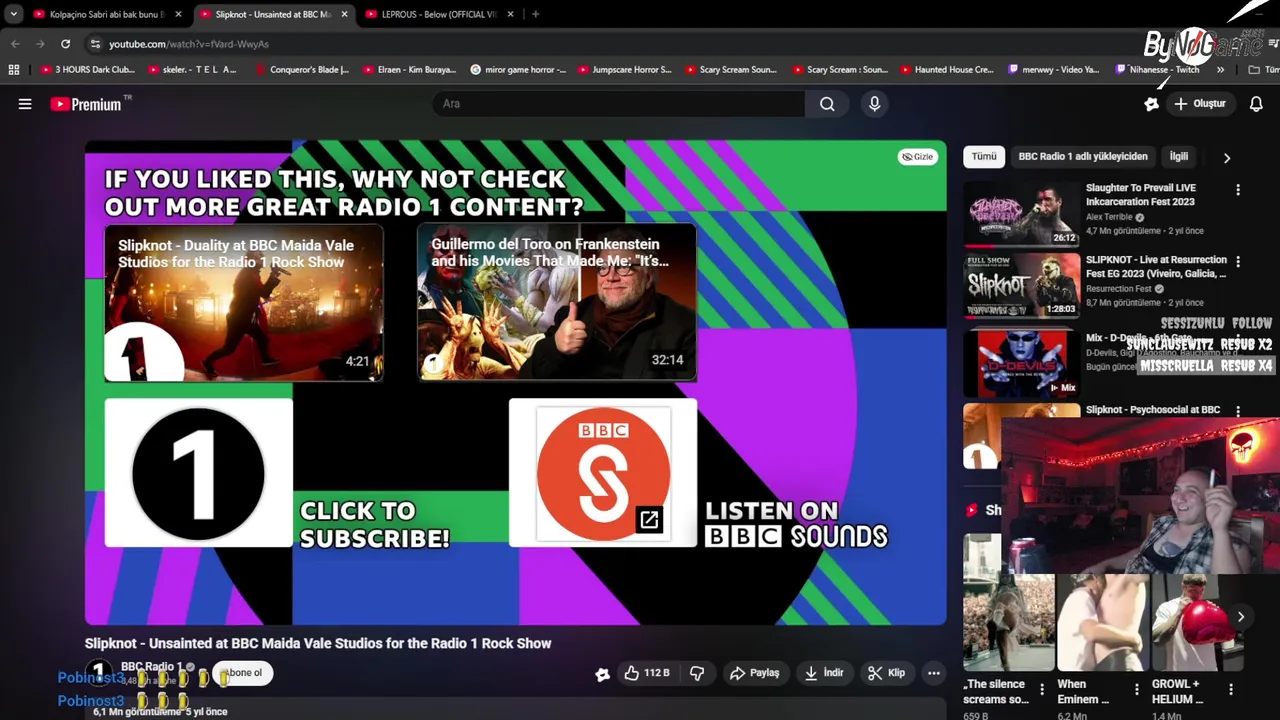Select the Slipknot - Unsainted browser tab

272,14
